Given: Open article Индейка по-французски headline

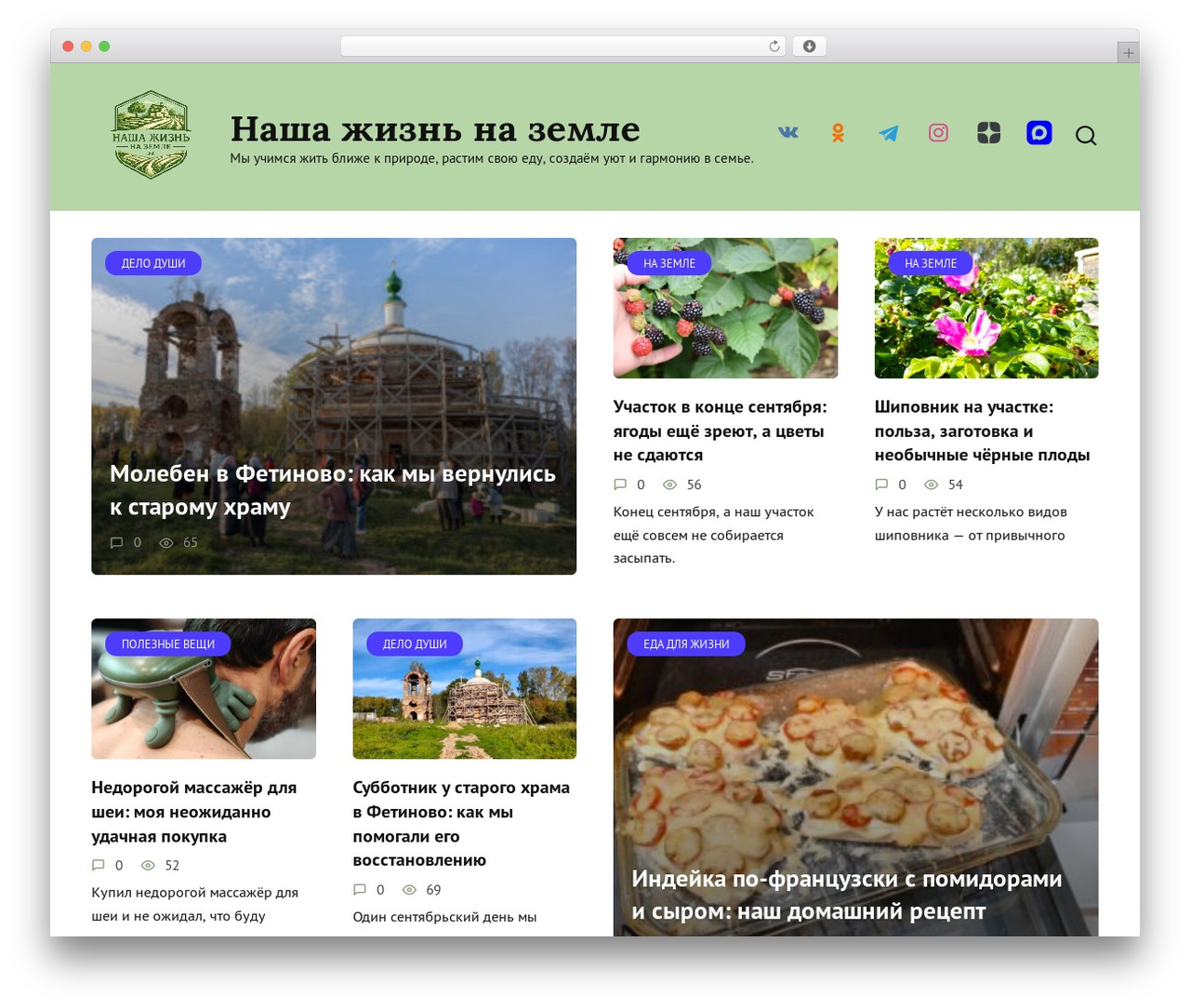Looking at the screenshot, I should pyautogui.click(x=847, y=895).
